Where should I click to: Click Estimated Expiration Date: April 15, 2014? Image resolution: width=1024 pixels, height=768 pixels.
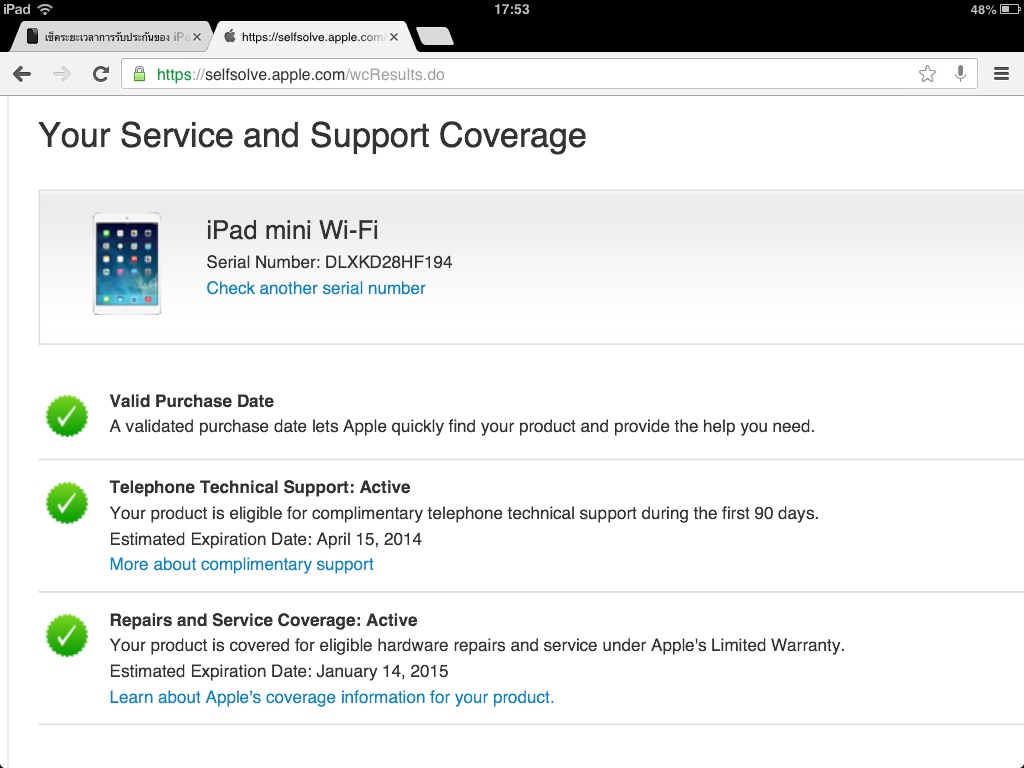coord(266,539)
